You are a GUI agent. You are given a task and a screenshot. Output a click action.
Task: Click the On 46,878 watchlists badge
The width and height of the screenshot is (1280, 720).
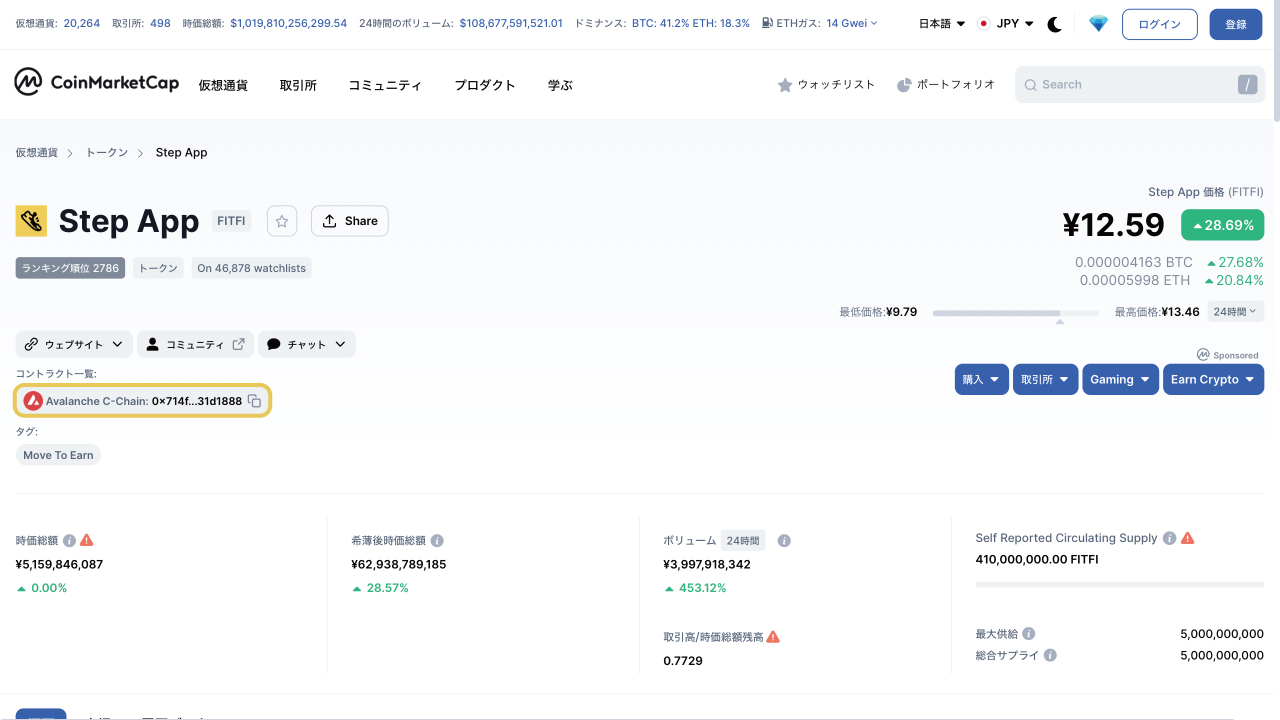251,268
